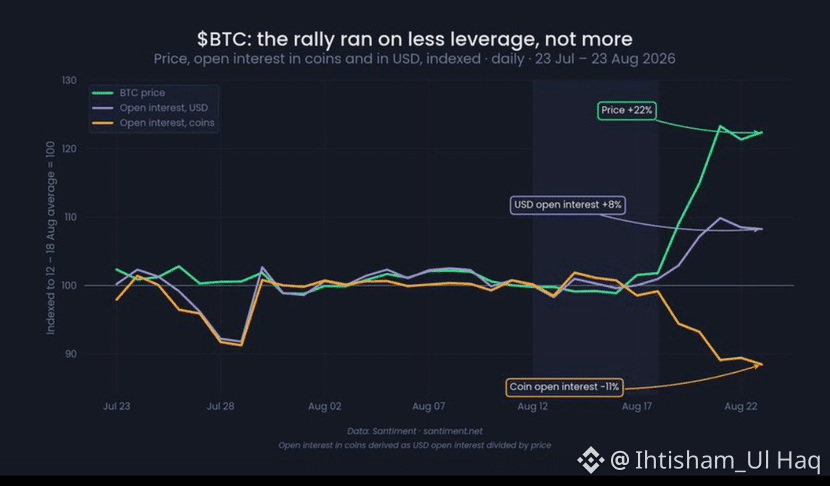This screenshot has height=486, width=830.
Task: Click the green BTC price legend line
Action: [x=103, y=93]
